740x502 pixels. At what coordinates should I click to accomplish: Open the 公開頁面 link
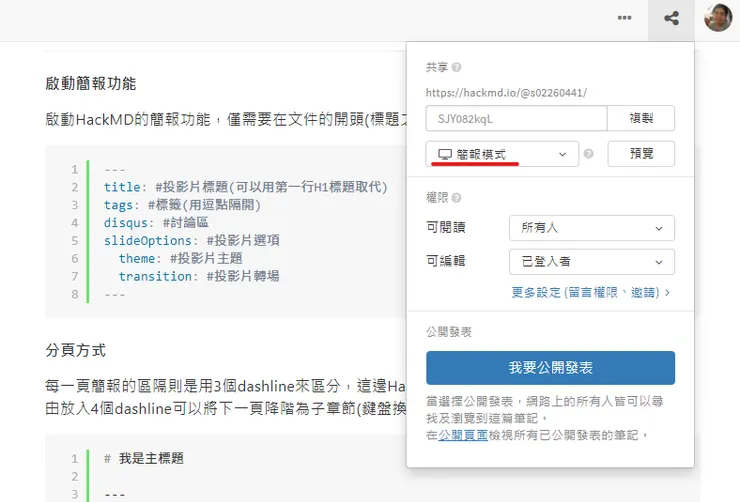(x=462, y=435)
